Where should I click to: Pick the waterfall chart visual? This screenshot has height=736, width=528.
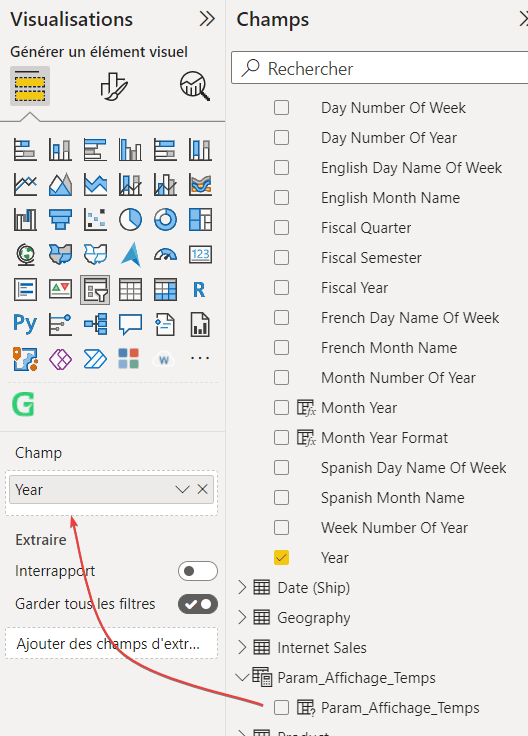25,219
